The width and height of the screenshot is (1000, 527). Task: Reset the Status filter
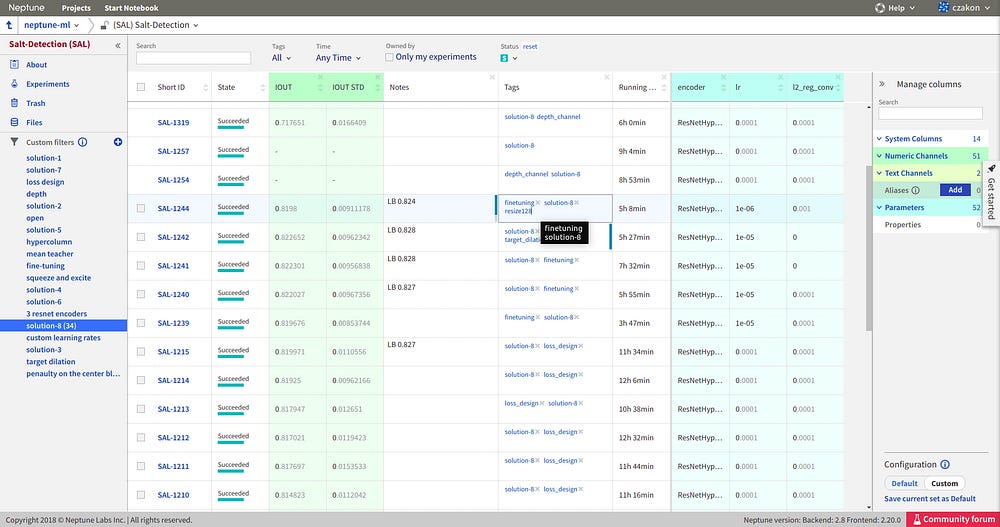(530, 47)
